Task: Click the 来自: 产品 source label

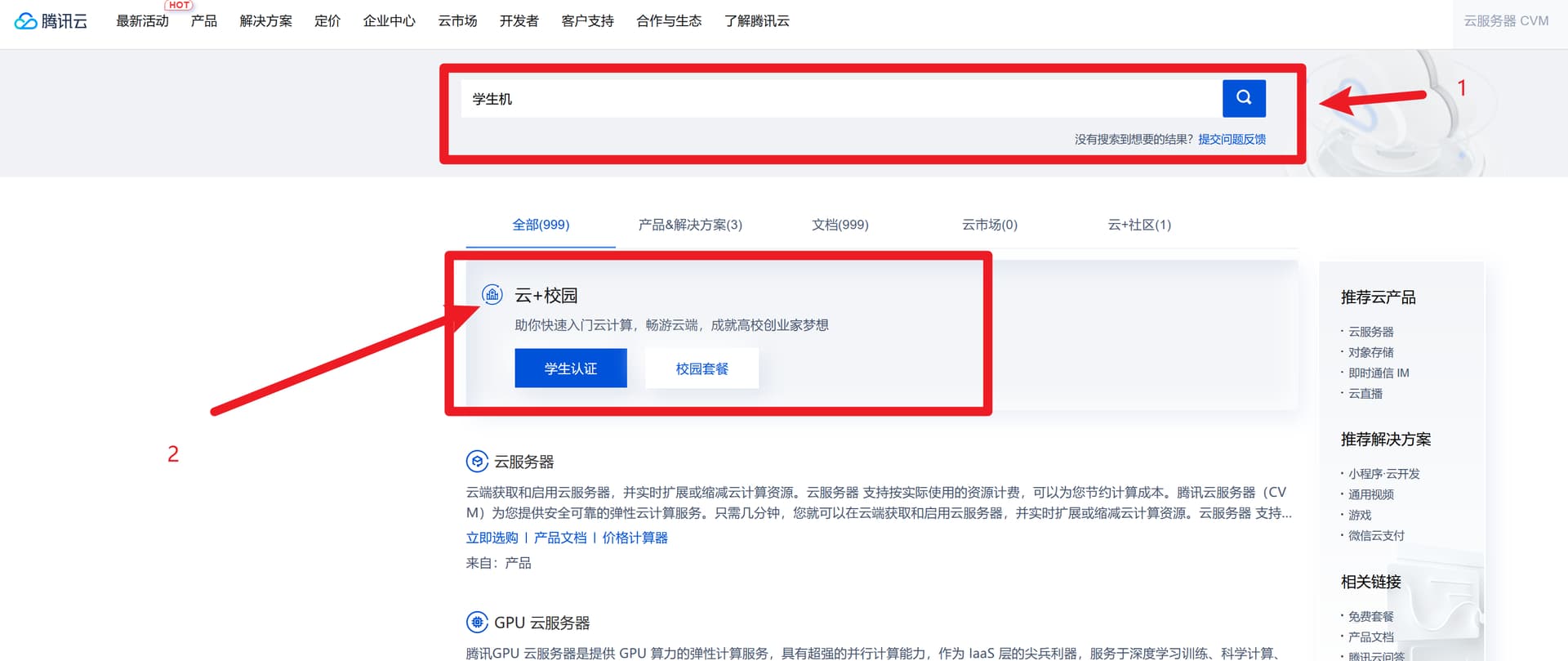Action: 498,563
